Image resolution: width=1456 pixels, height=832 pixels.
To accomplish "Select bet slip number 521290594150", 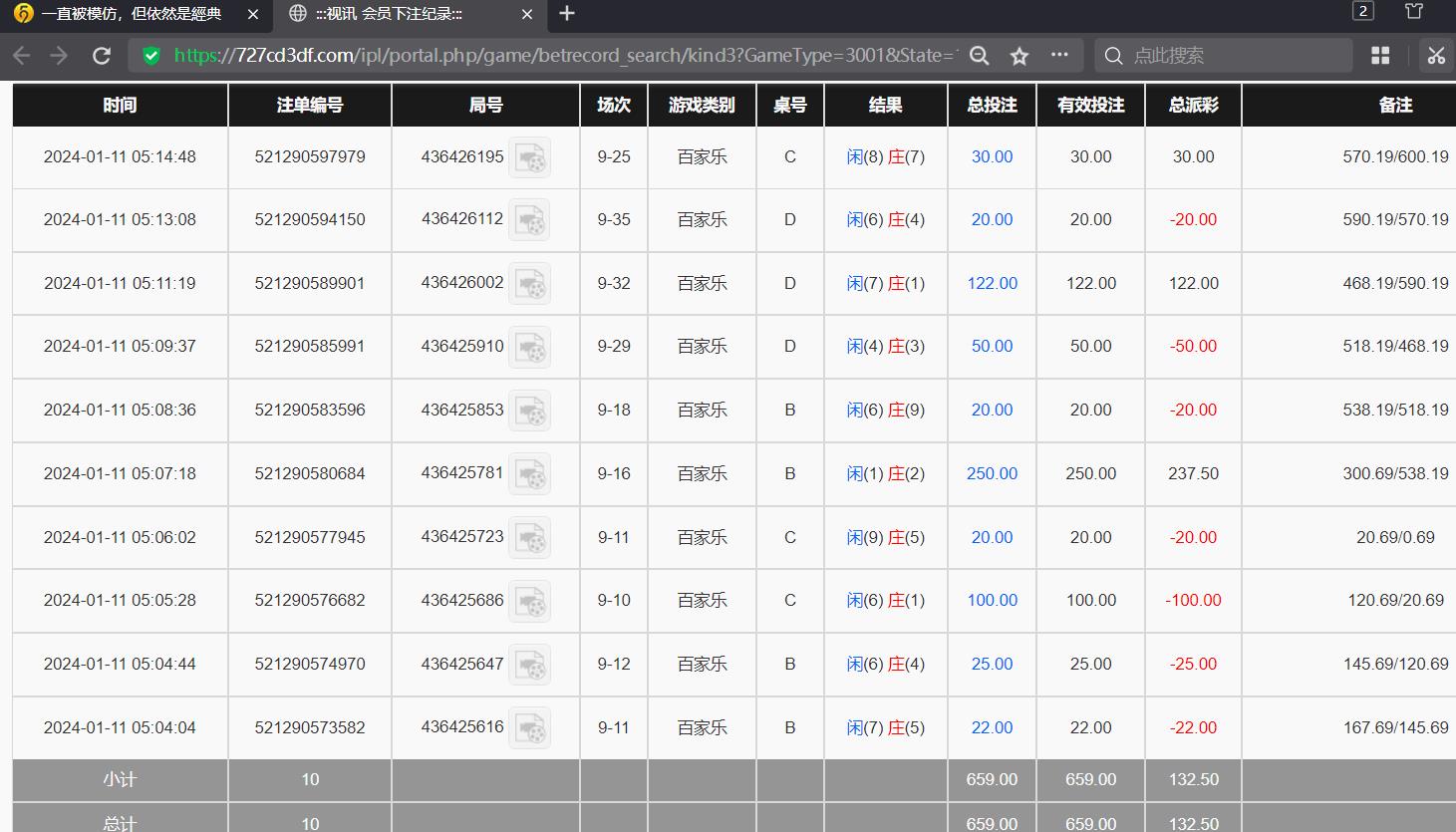I will click(310, 220).
